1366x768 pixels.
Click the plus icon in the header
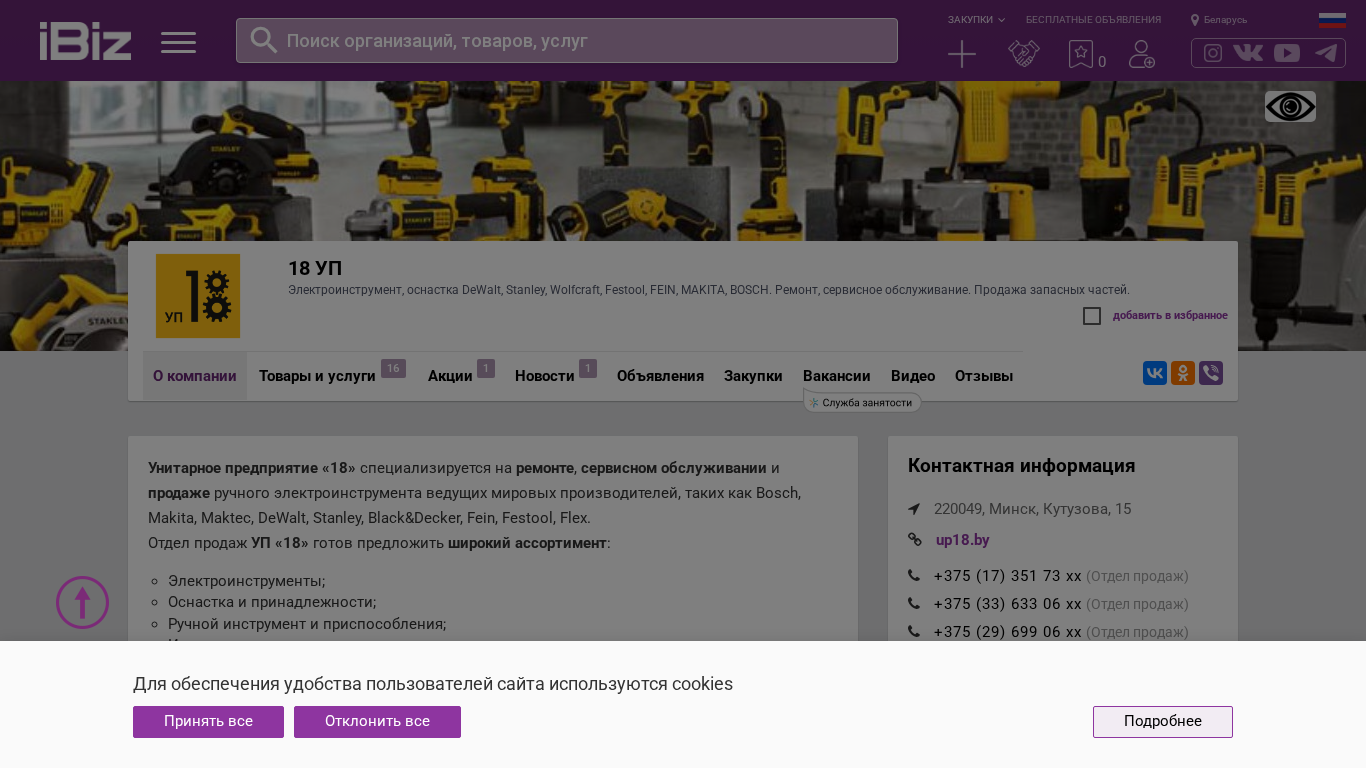click(962, 54)
